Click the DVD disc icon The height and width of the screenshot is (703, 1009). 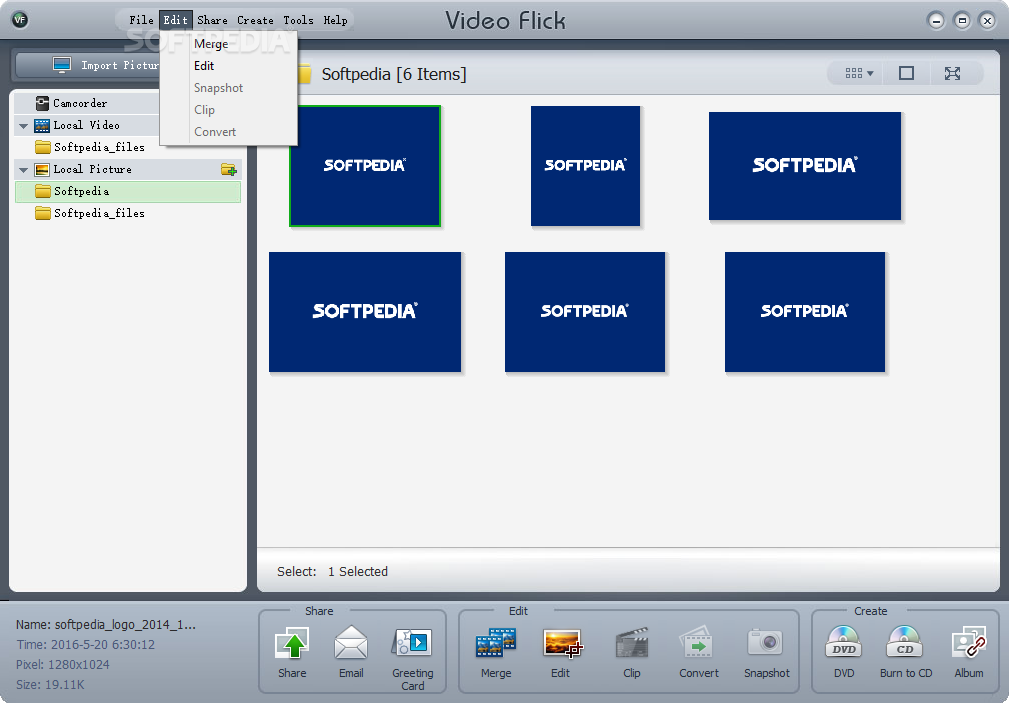tap(844, 642)
